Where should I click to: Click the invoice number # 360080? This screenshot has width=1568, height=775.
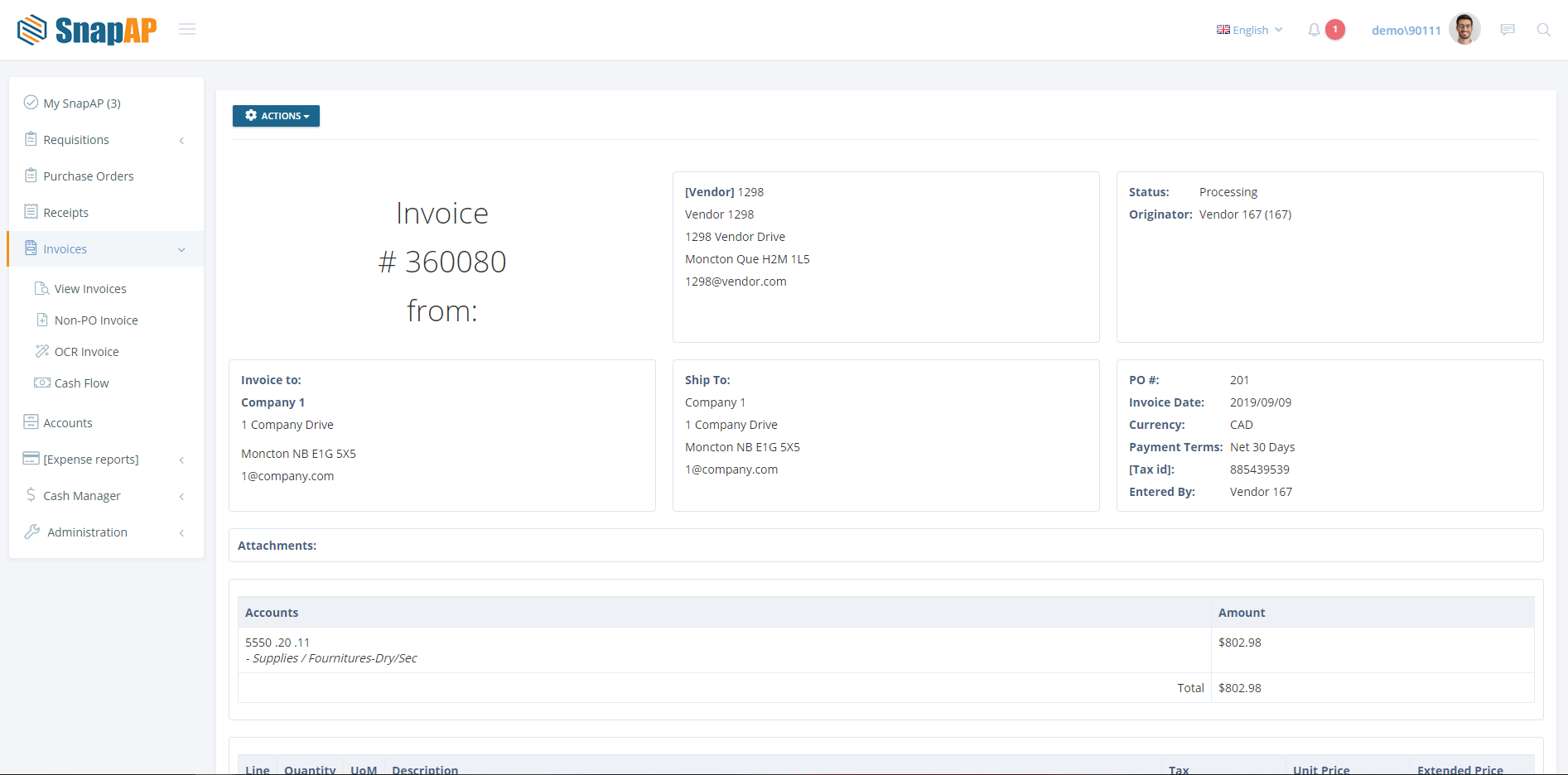tap(442, 262)
